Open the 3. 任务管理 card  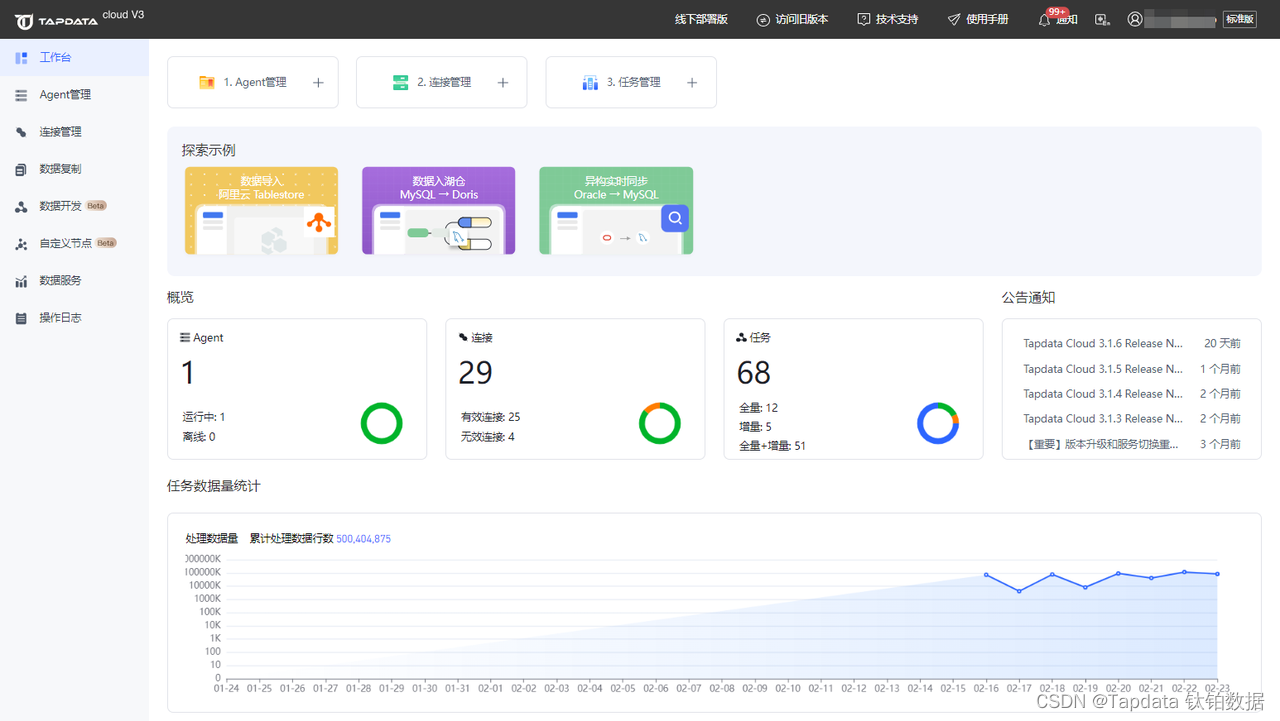tap(631, 82)
